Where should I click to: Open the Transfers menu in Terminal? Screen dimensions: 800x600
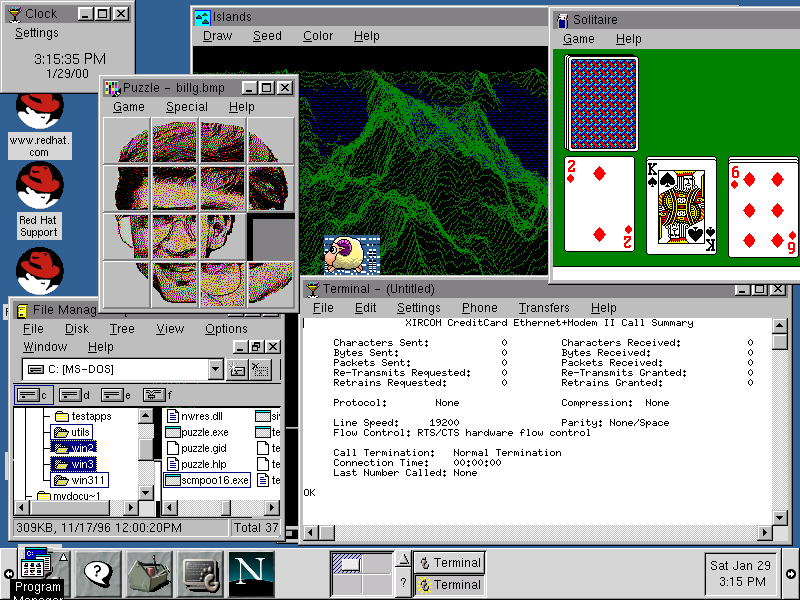click(x=544, y=308)
